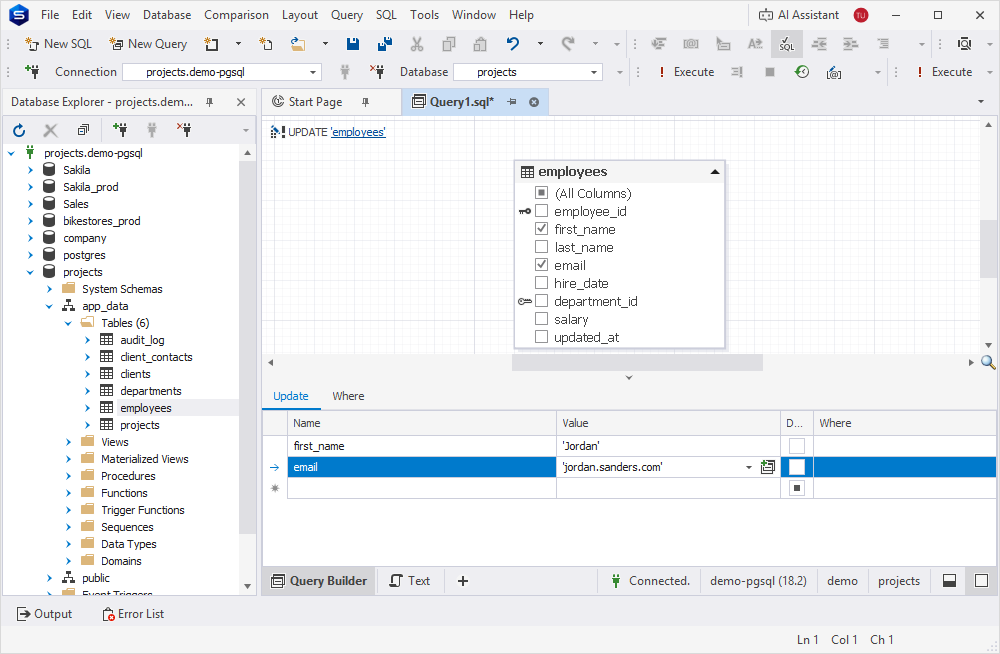Toggle default checkbox in first_name row
Screen dimensions: 1000x654
(797, 446)
